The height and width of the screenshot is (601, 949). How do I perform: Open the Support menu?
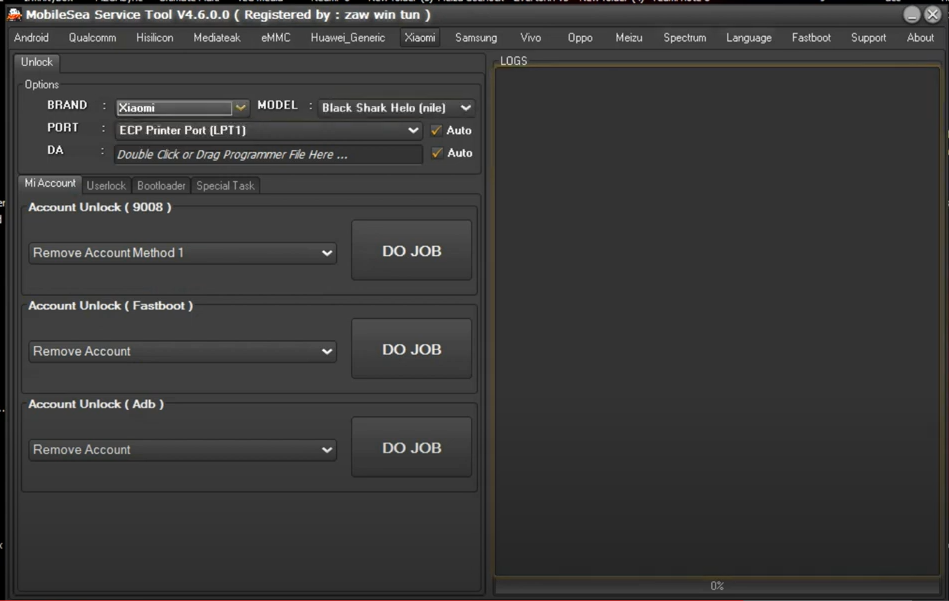pyautogui.click(x=868, y=38)
